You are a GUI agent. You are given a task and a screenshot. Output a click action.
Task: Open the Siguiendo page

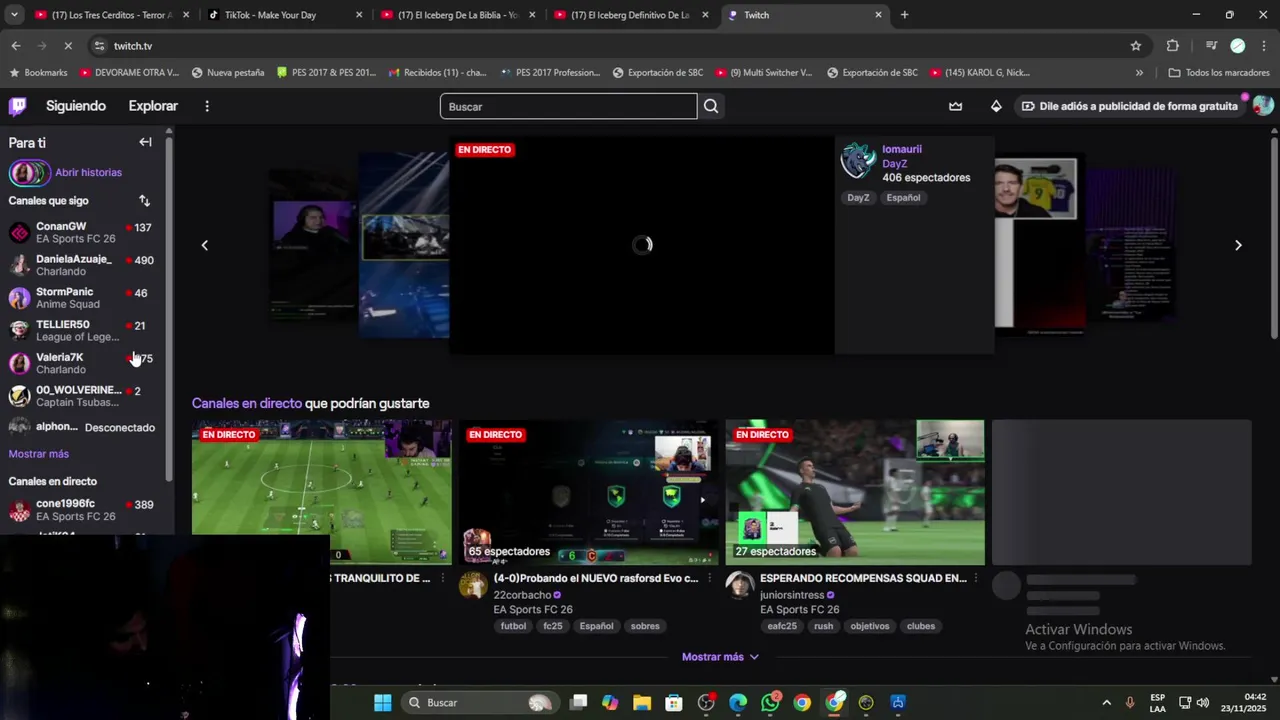coord(76,106)
